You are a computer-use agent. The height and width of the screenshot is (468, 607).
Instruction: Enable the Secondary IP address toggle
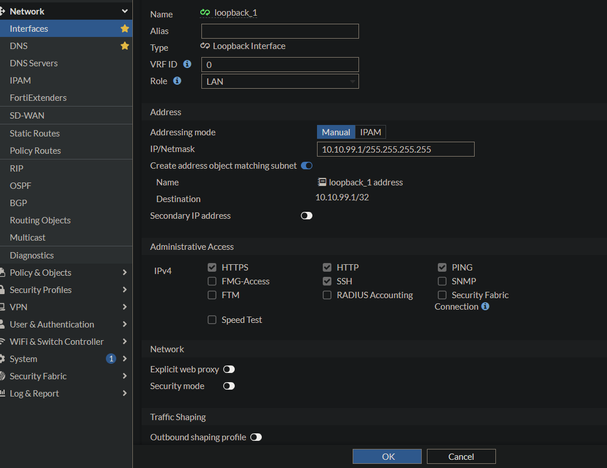306,216
